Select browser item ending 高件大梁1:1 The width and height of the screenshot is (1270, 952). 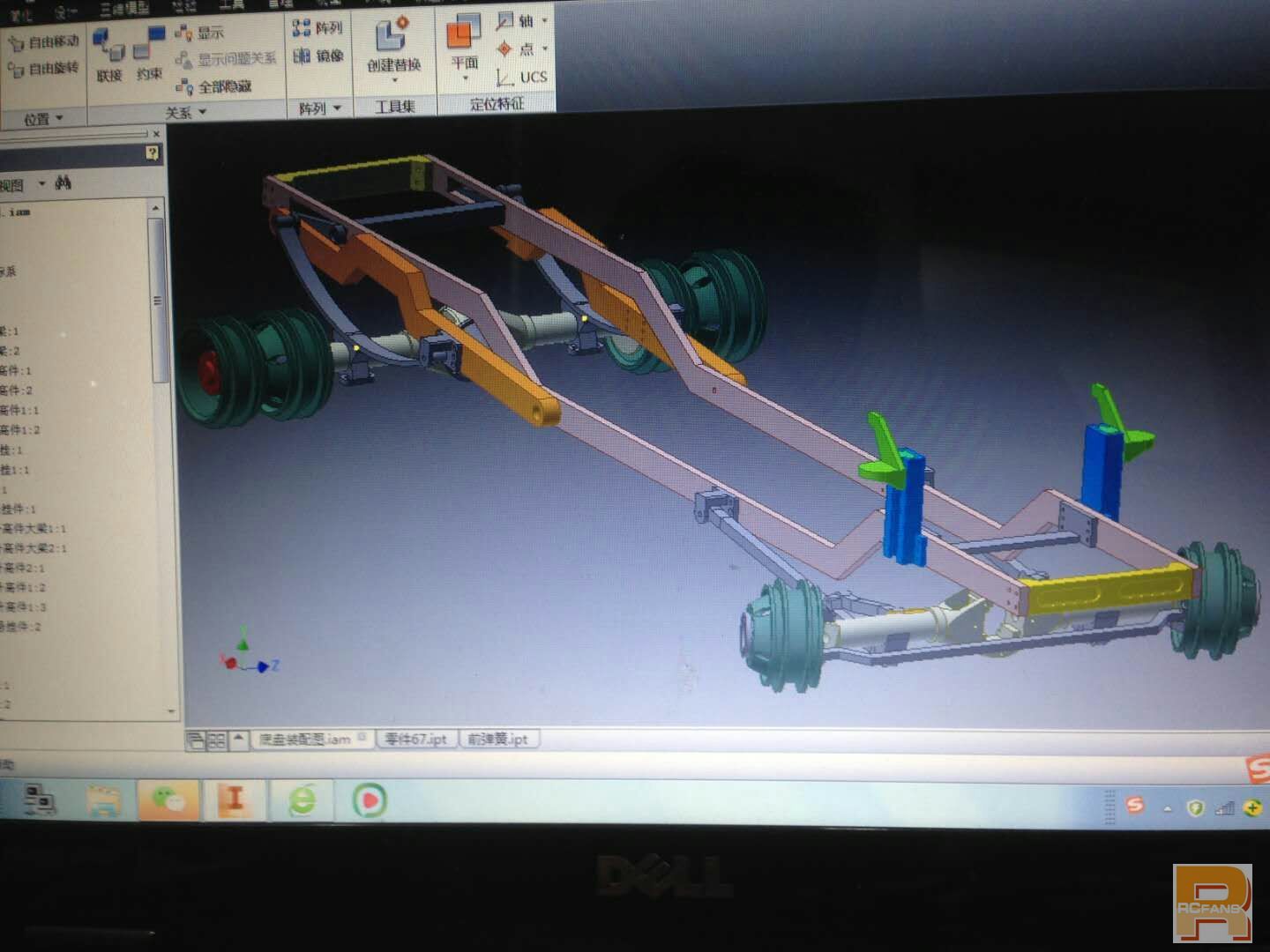pyautogui.click(x=34, y=528)
